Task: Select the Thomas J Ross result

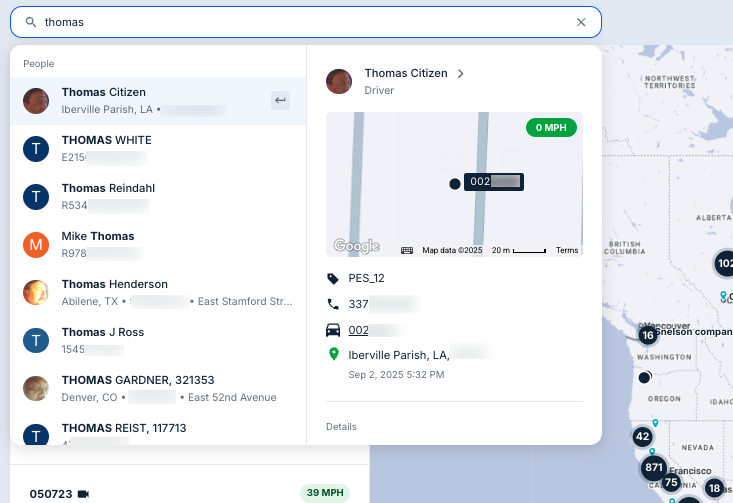Action: click(158, 340)
